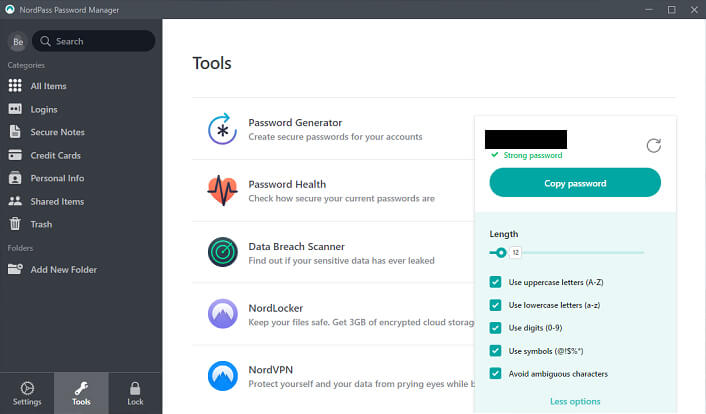706x414 pixels.
Task: Click the Password Health heart icon
Action: coord(222,191)
